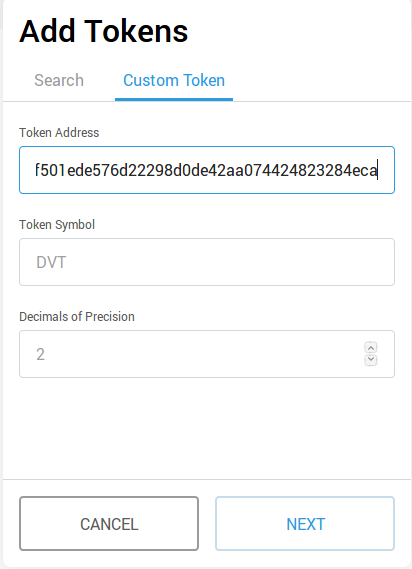Click the Token Address label
This screenshot has width=412, height=569.
point(59,132)
